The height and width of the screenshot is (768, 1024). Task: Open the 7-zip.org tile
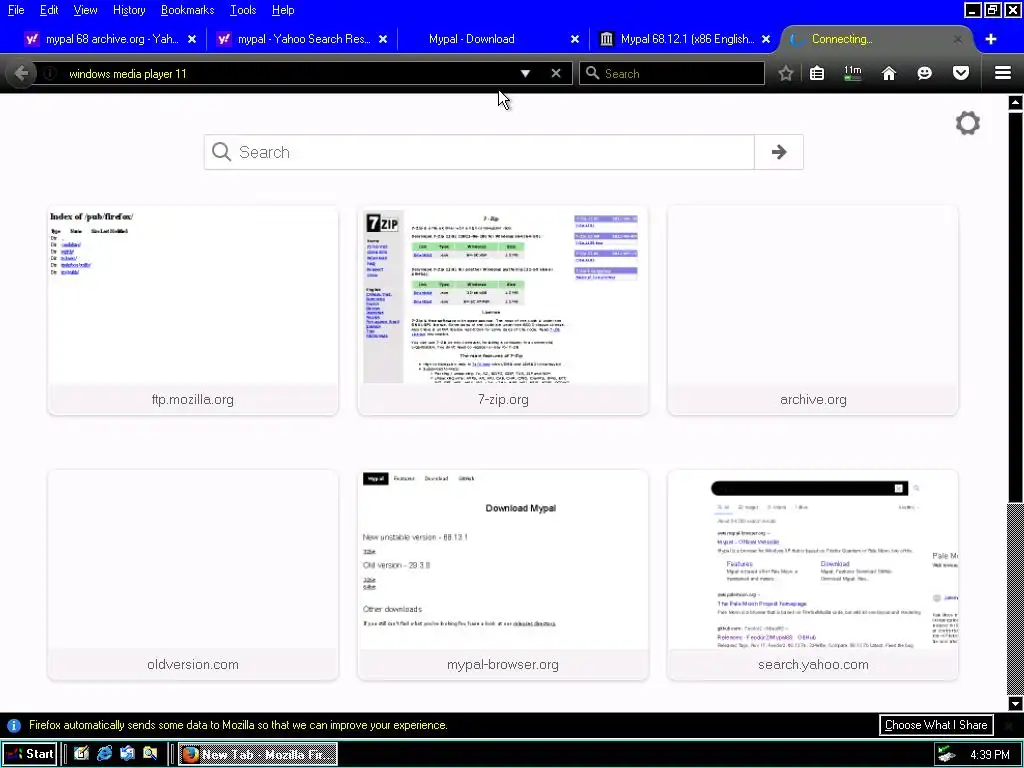pyautogui.click(x=503, y=310)
